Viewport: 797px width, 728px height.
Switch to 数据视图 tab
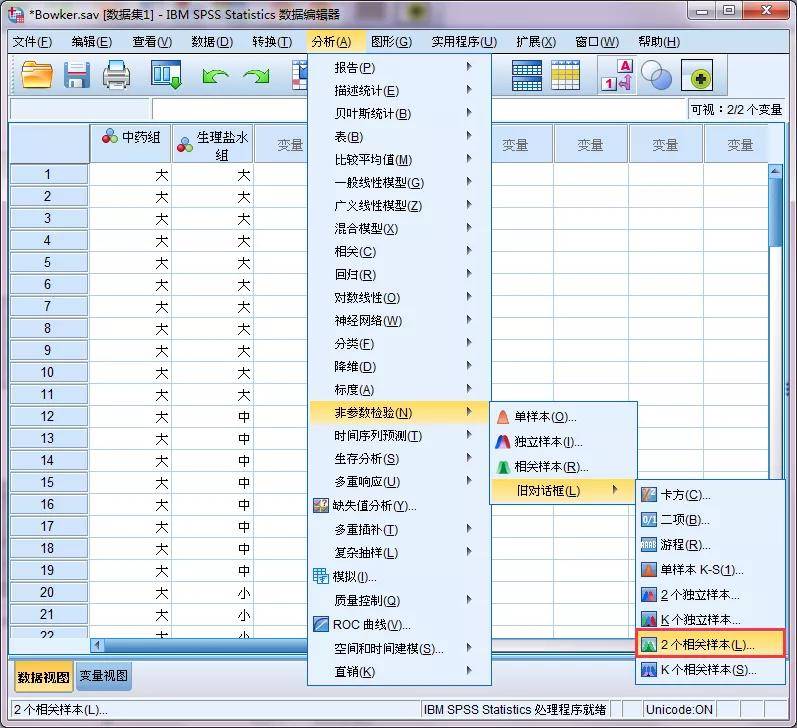click(x=43, y=677)
